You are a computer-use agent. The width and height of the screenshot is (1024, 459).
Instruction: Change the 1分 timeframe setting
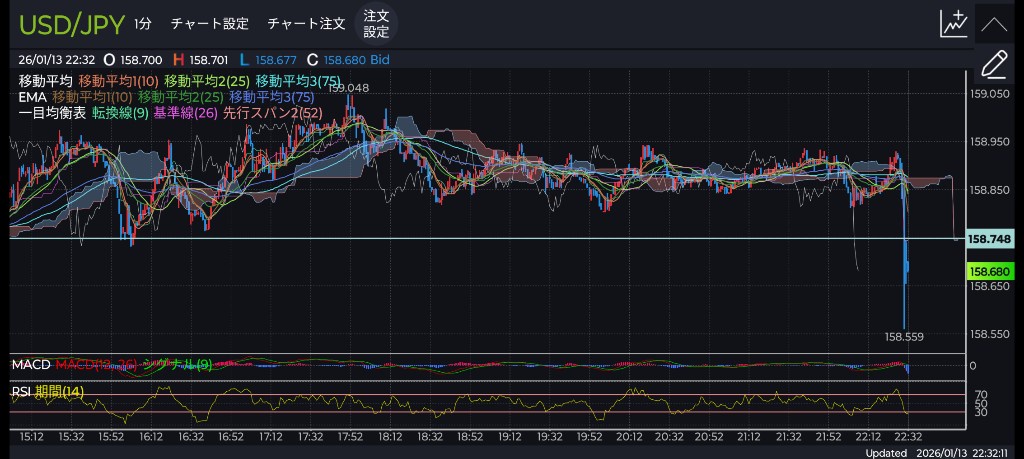pos(145,23)
